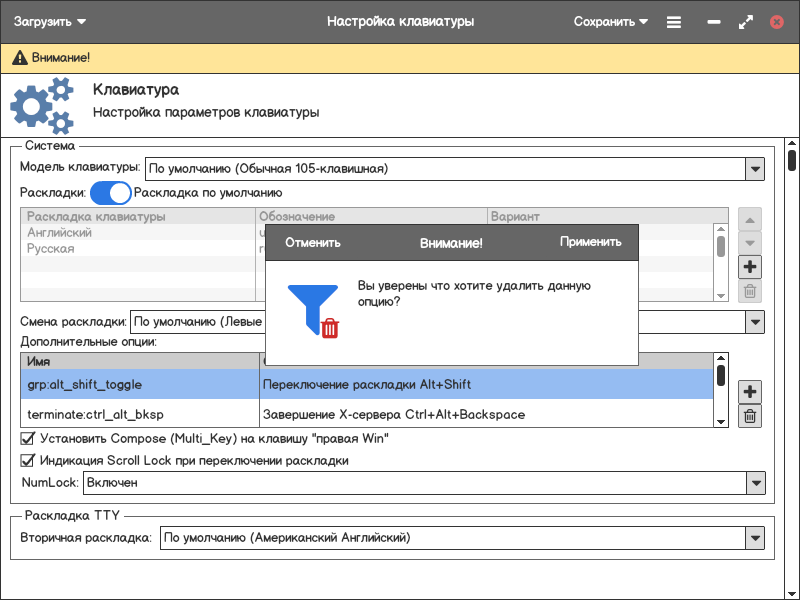Toggle the default layout switch
This screenshot has width=800, height=600.
coord(111,193)
